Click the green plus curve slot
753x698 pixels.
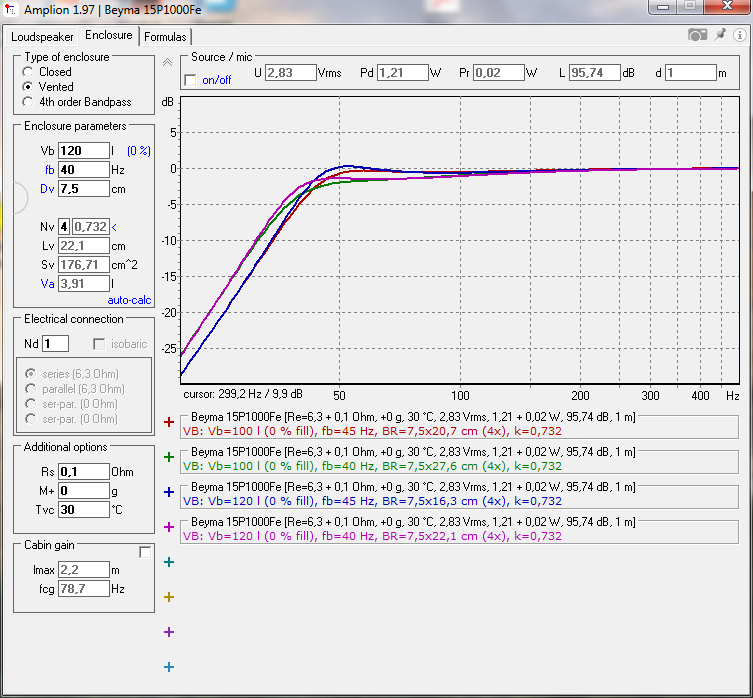(x=169, y=457)
